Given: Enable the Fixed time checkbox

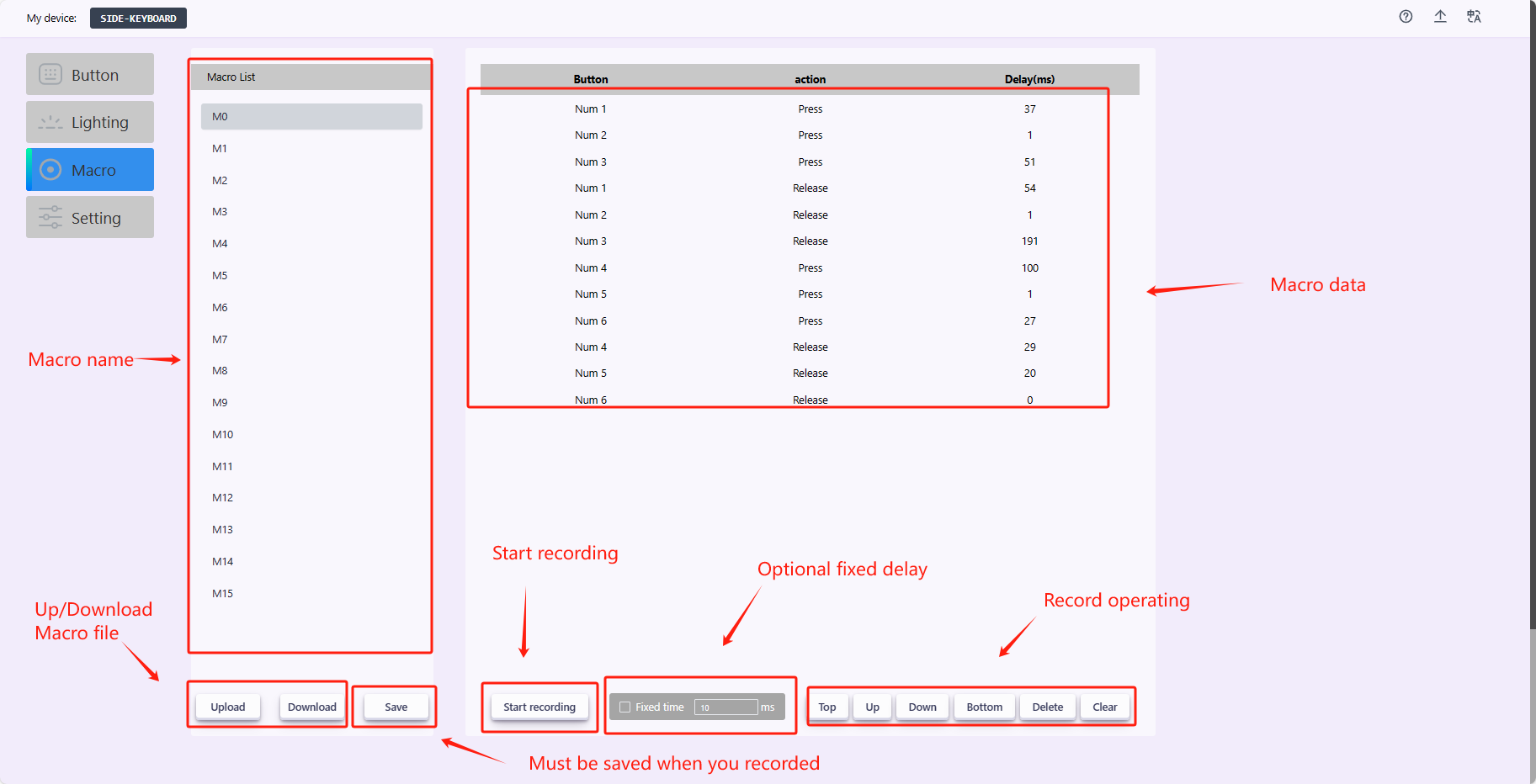Looking at the screenshot, I should pos(625,707).
